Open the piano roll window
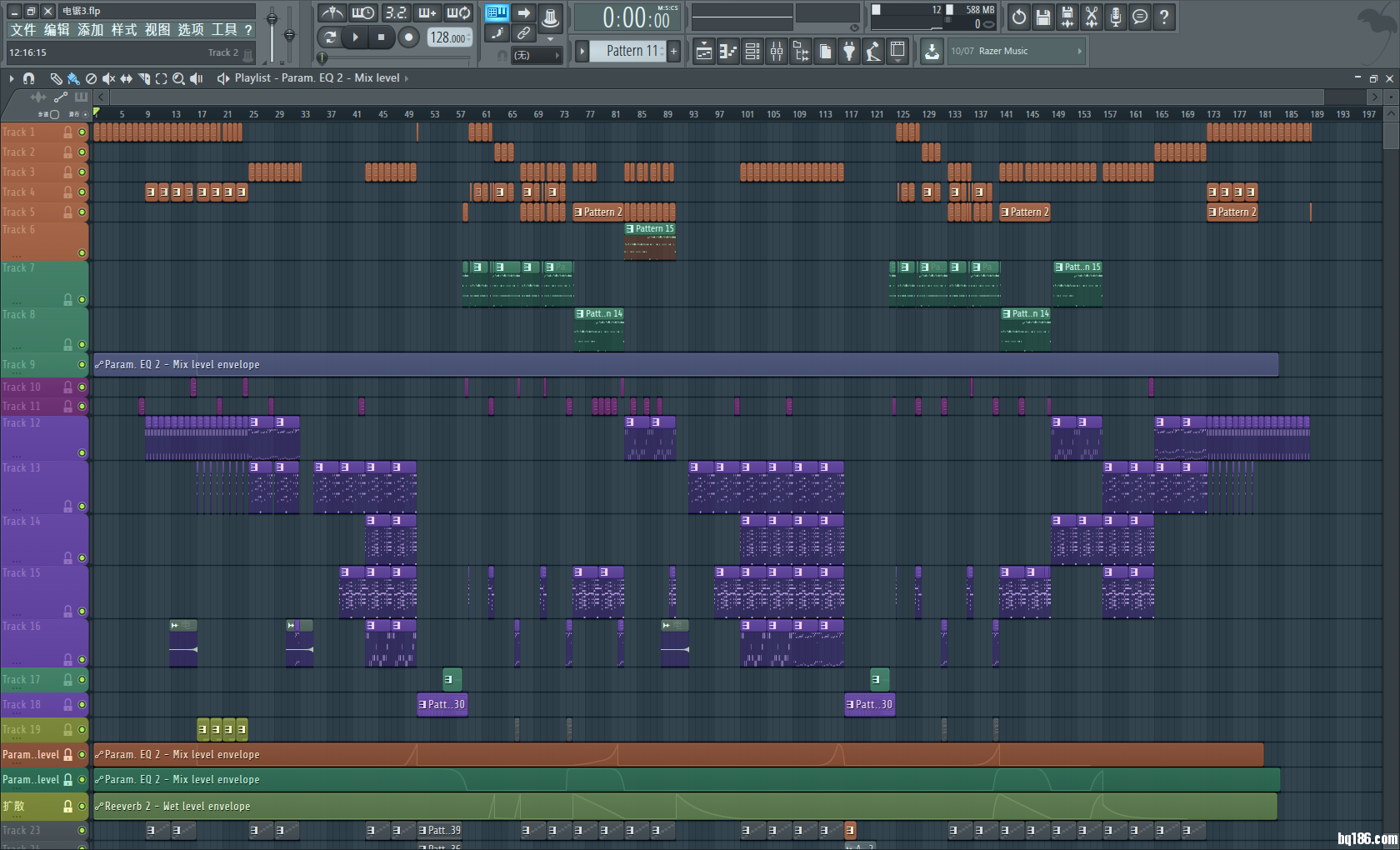 tap(728, 52)
